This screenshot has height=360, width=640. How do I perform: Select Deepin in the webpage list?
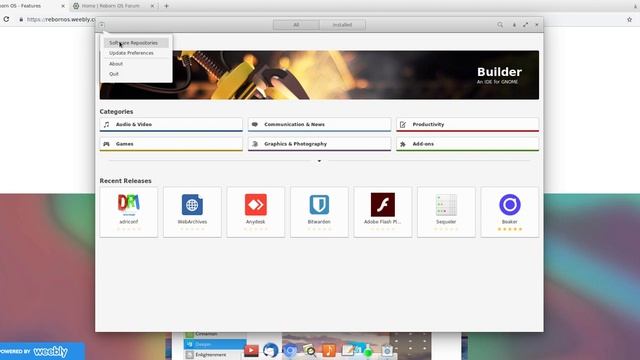tap(215, 344)
